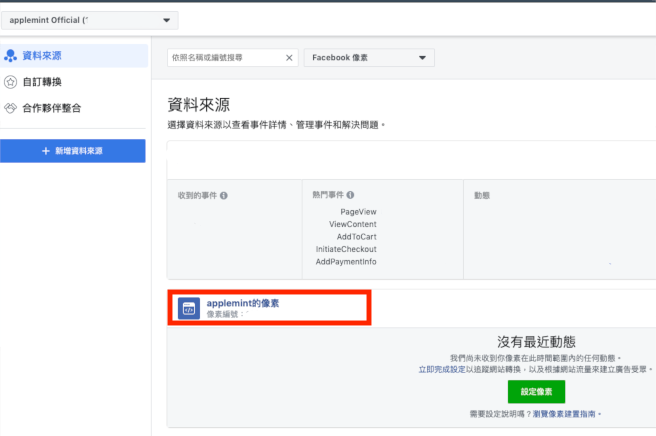Click the AddPaymentInfo event text
Viewport: 656px width, 436px height.
point(346,262)
